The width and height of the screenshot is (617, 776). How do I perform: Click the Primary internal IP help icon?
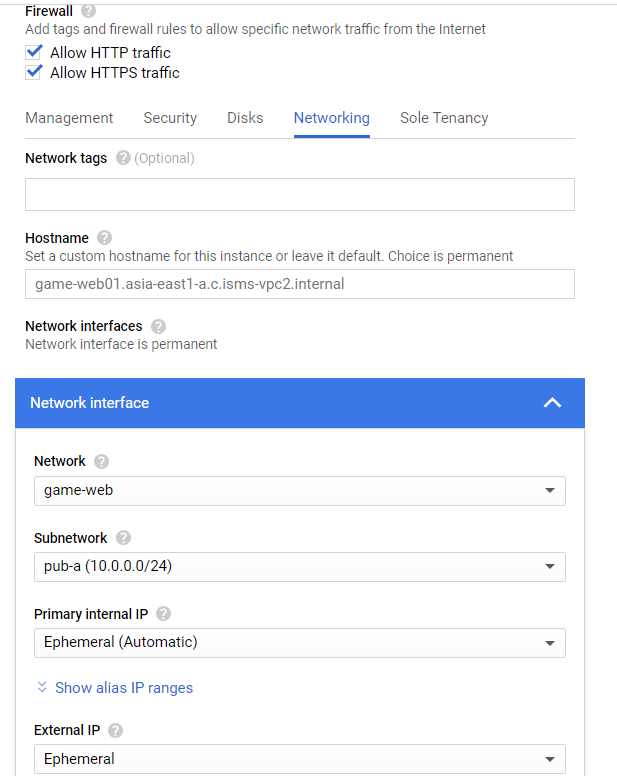click(163, 614)
